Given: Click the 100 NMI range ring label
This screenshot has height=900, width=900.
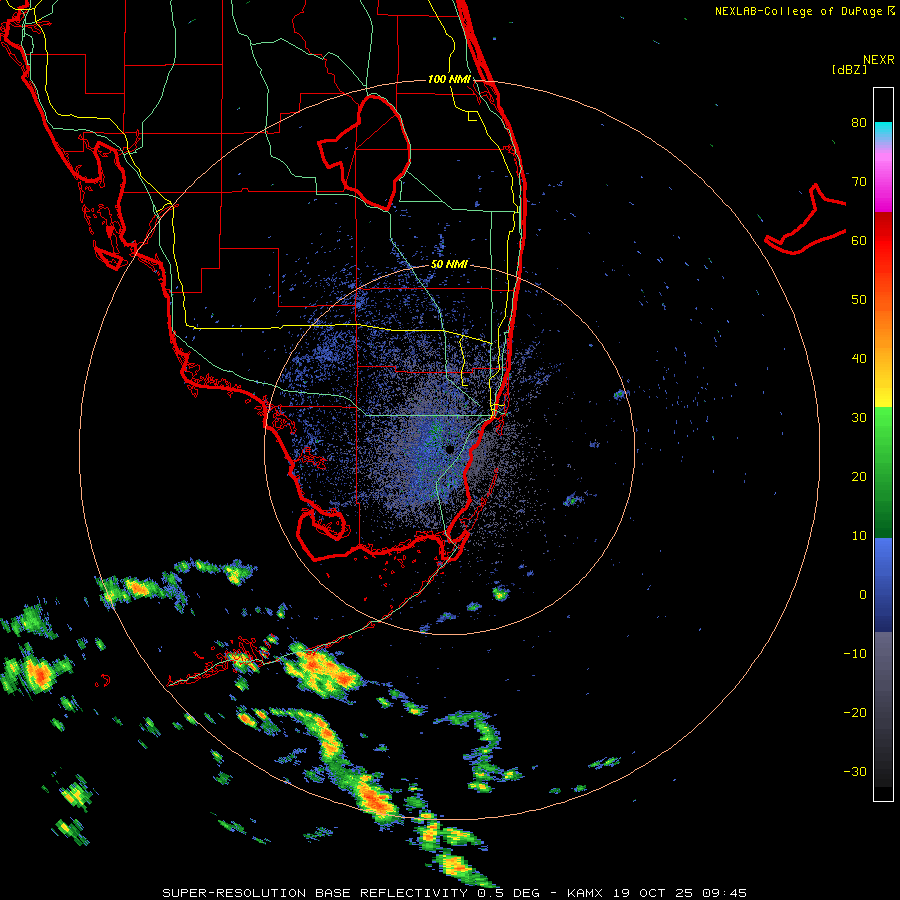Looking at the screenshot, I should [449, 79].
